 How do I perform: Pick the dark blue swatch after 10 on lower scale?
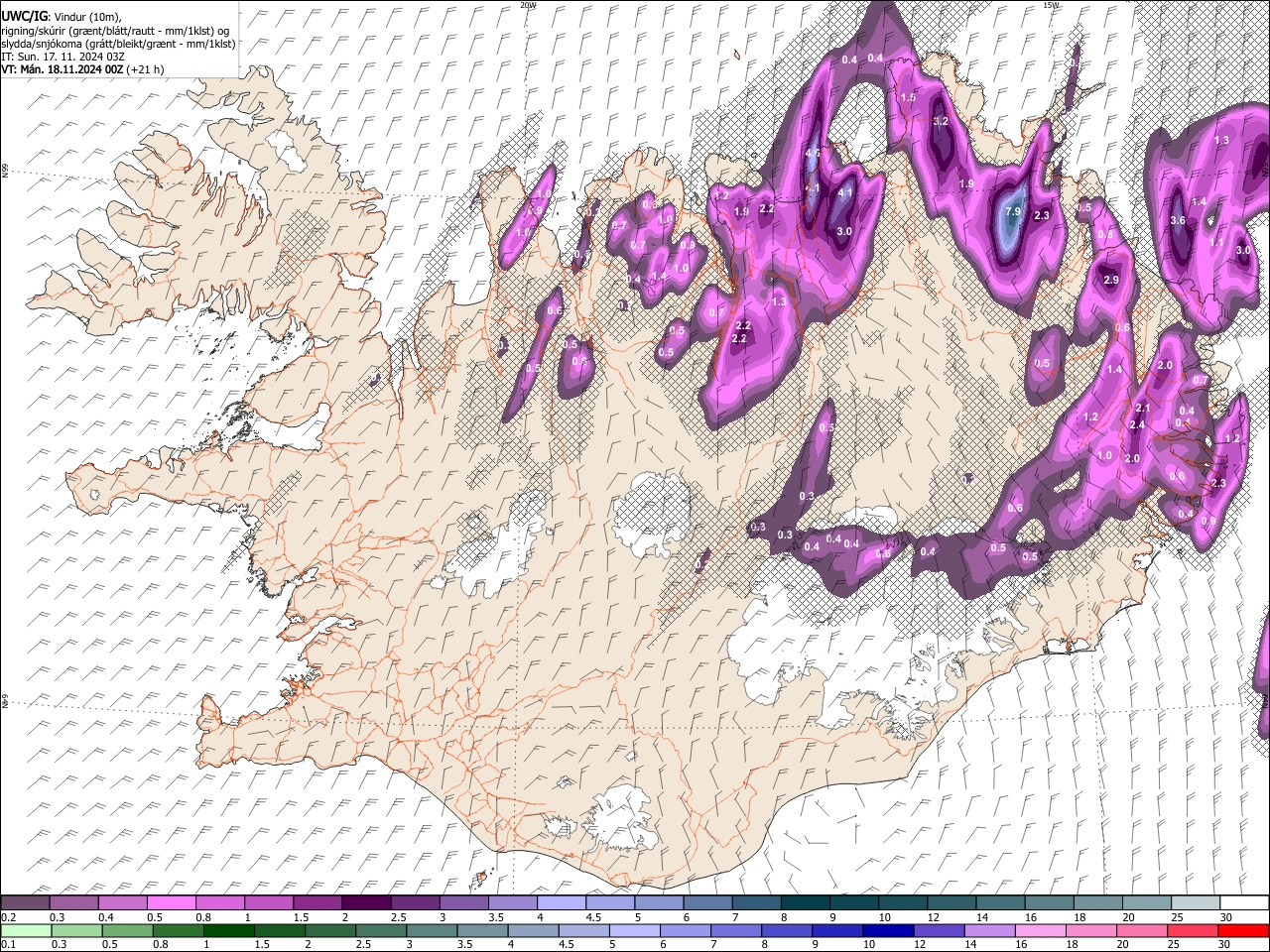tap(887, 930)
